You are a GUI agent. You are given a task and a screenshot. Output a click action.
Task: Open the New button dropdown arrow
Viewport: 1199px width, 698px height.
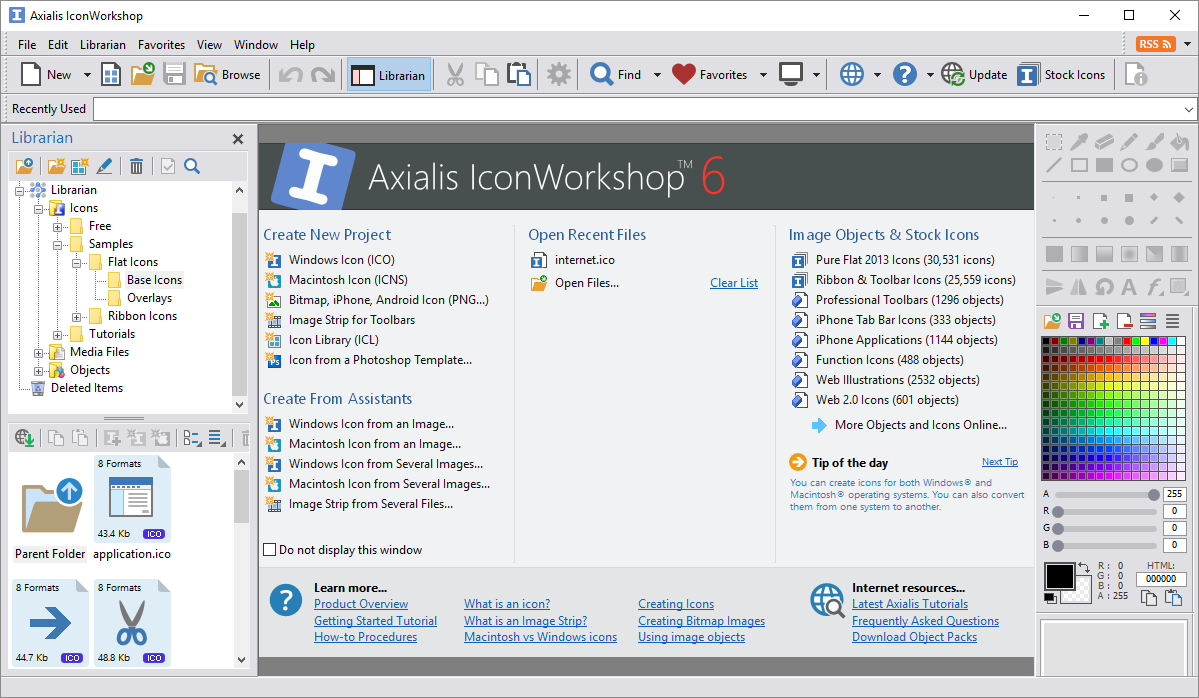click(x=86, y=74)
